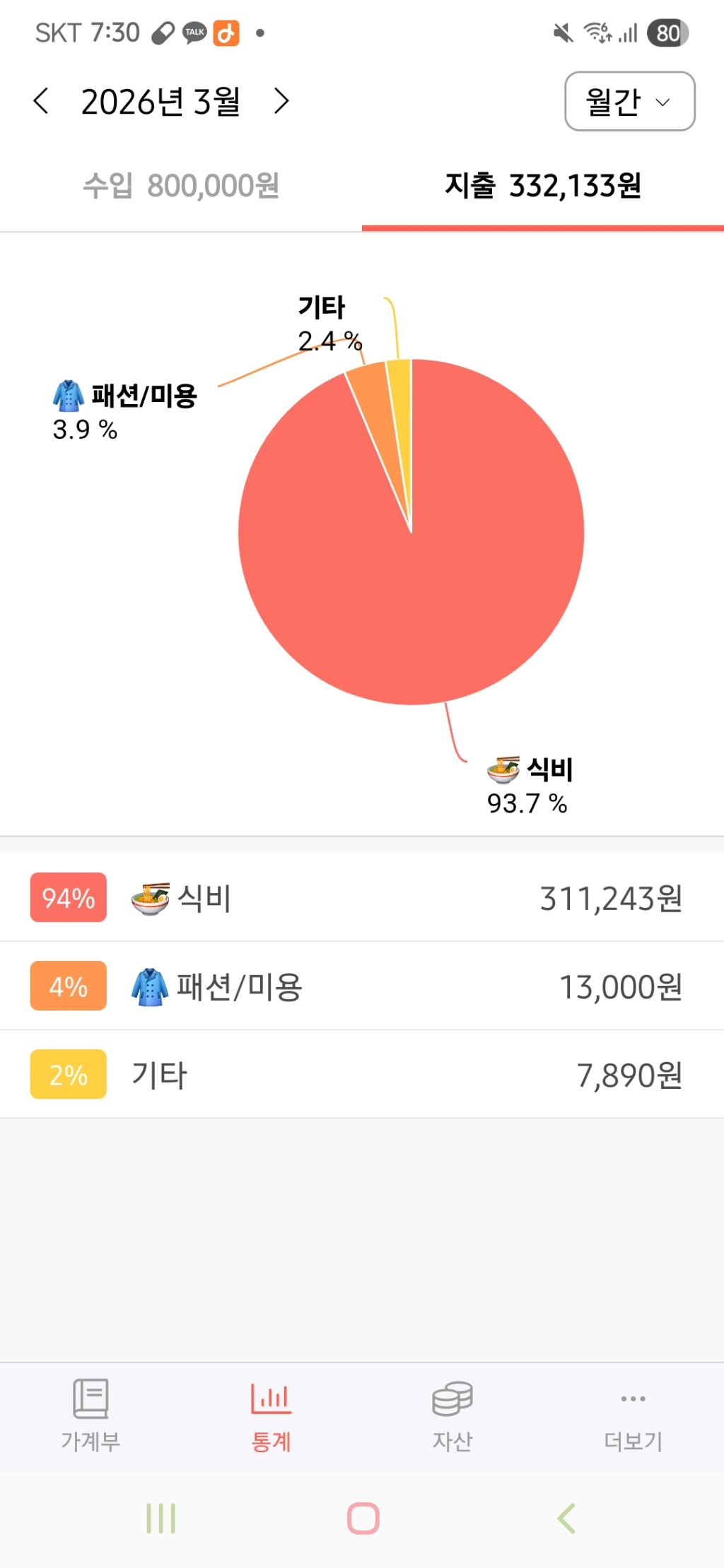
Task: Tap the Android home button icon
Action: (x=363, y=1518)
